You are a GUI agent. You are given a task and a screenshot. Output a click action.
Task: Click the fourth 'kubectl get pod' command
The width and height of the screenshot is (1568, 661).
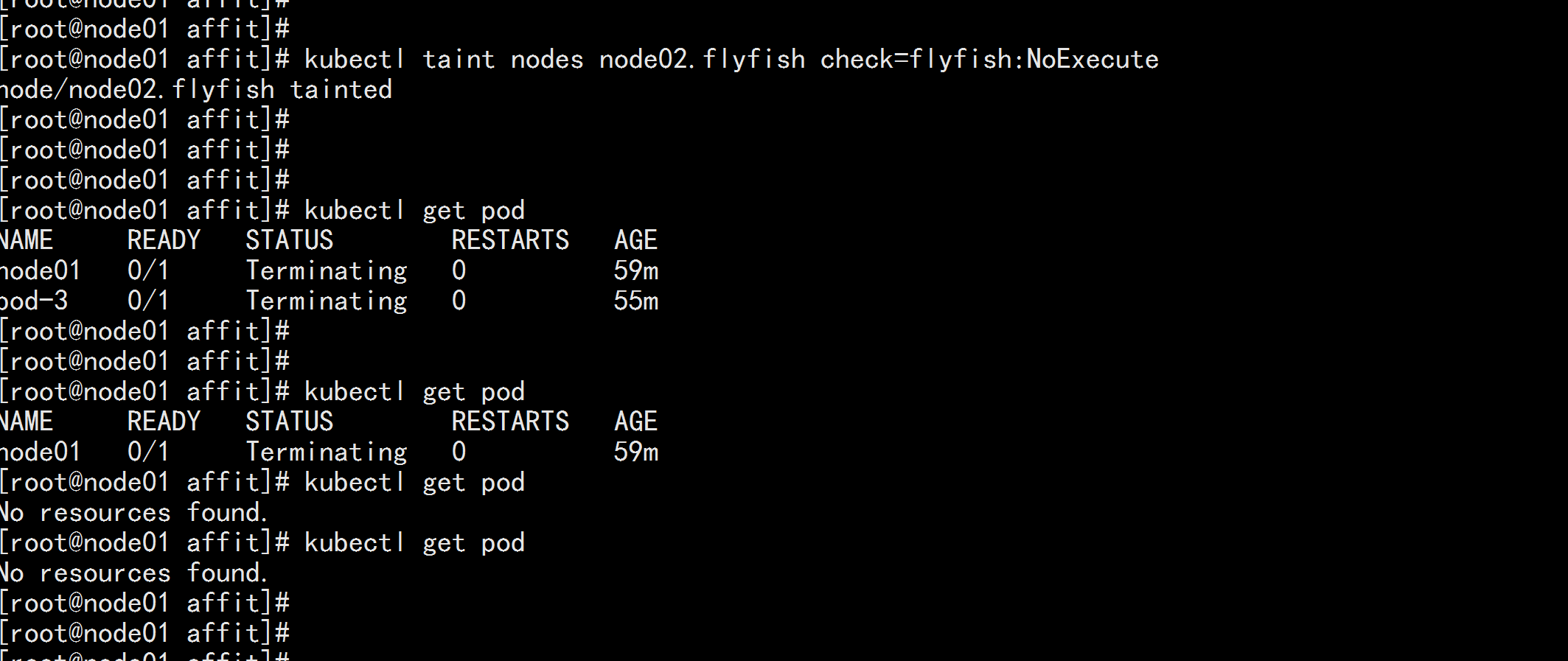(x=414, y=543)
